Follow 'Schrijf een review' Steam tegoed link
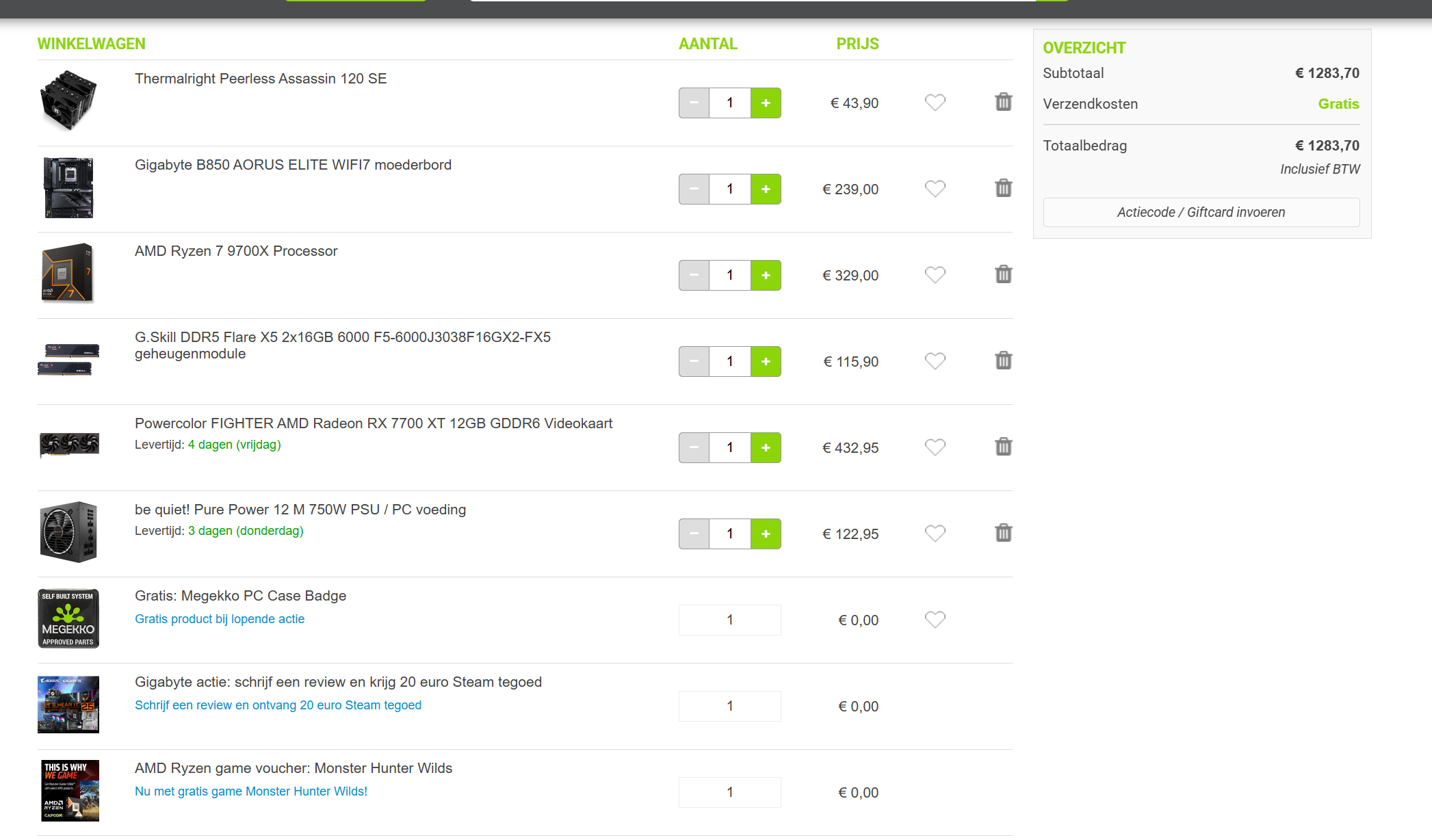The image size is (1432, 840). tap(278, 705)
